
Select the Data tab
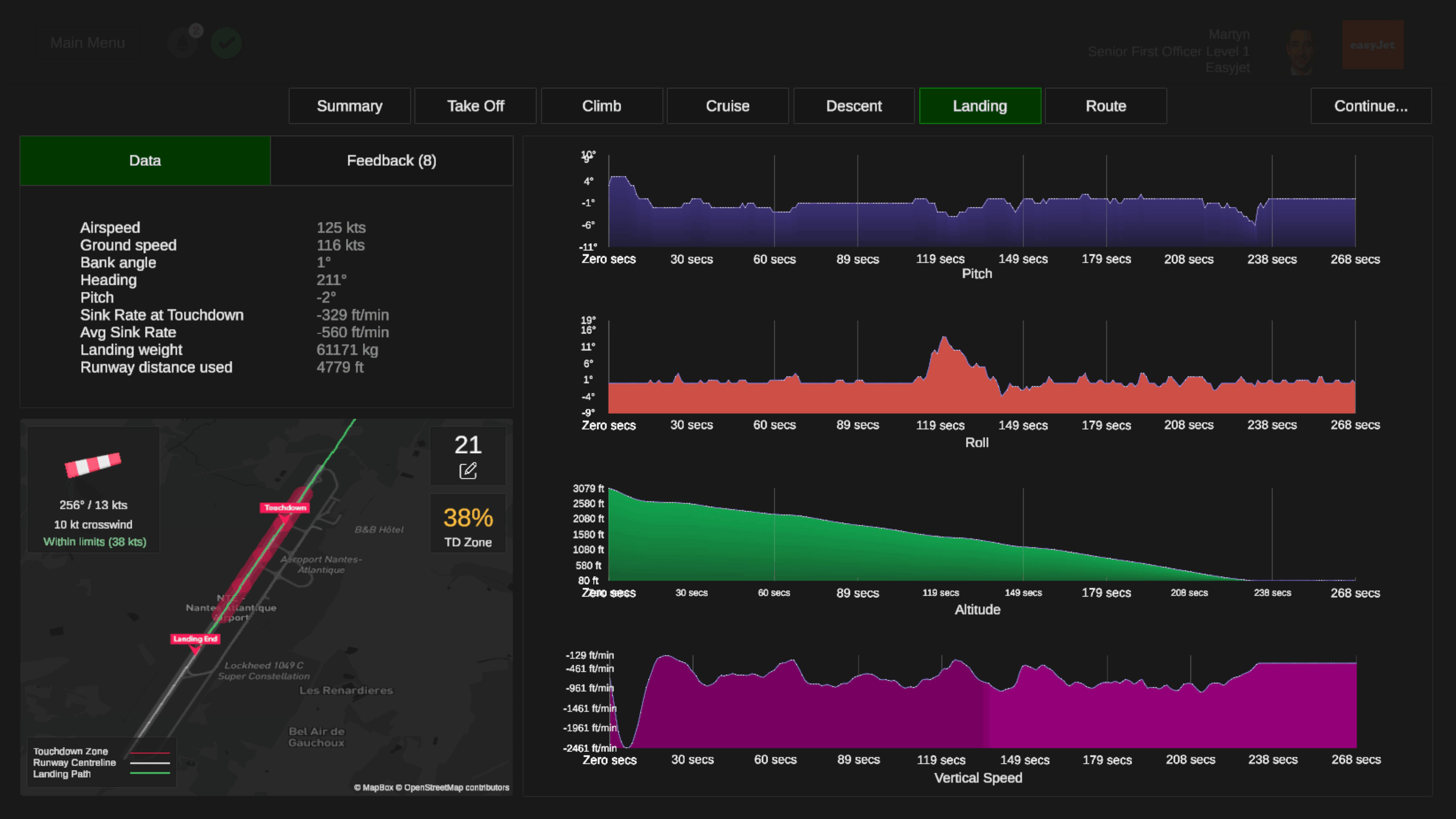coord(145,161)
